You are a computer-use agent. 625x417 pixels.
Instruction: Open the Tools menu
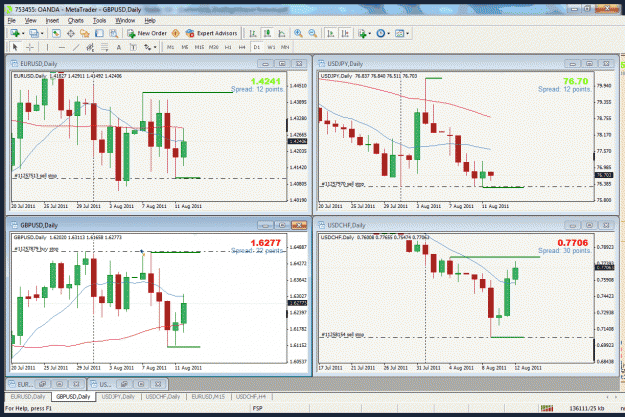(x=99, y=21)
